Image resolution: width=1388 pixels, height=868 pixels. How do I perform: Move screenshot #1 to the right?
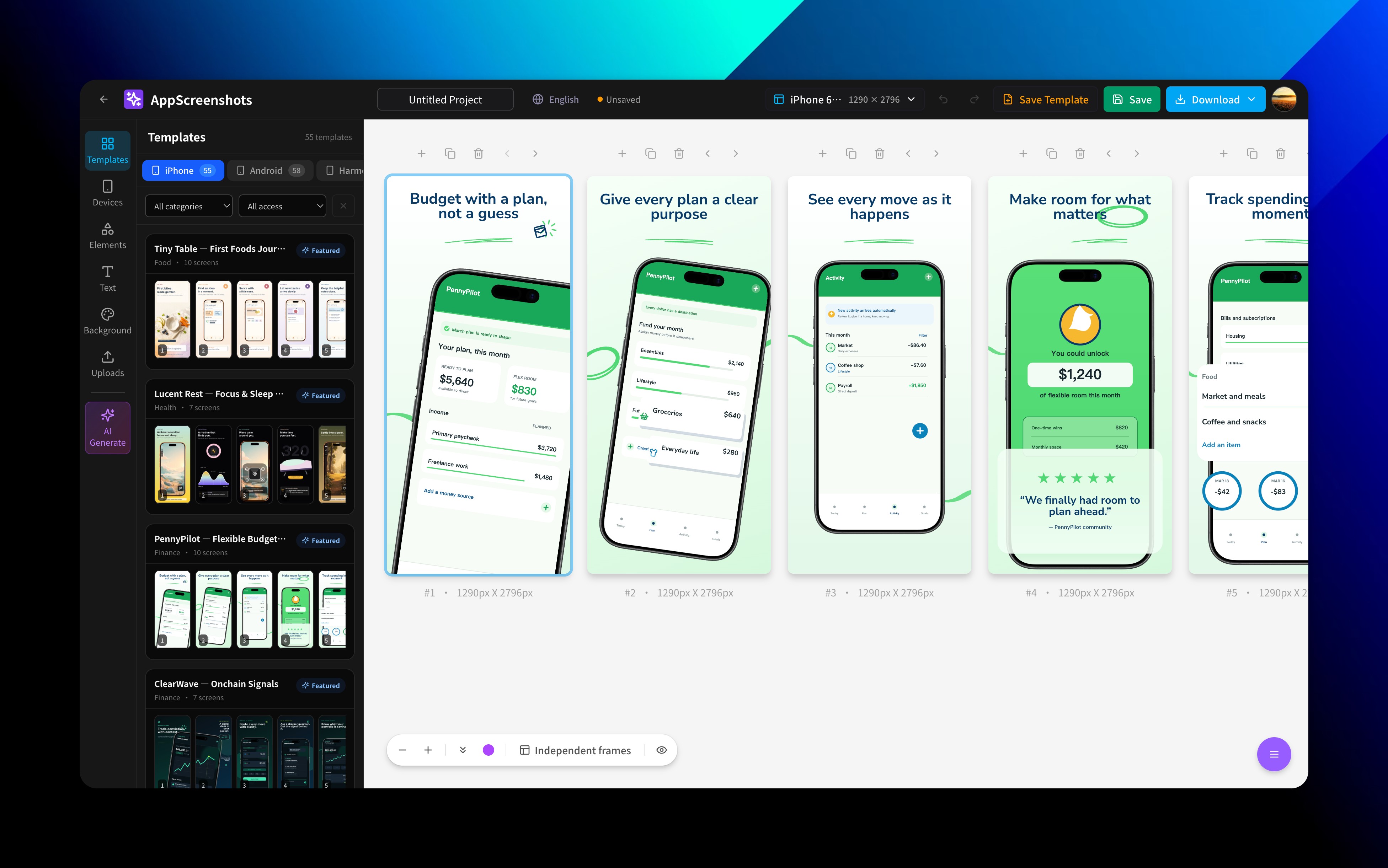coord(535,153)
